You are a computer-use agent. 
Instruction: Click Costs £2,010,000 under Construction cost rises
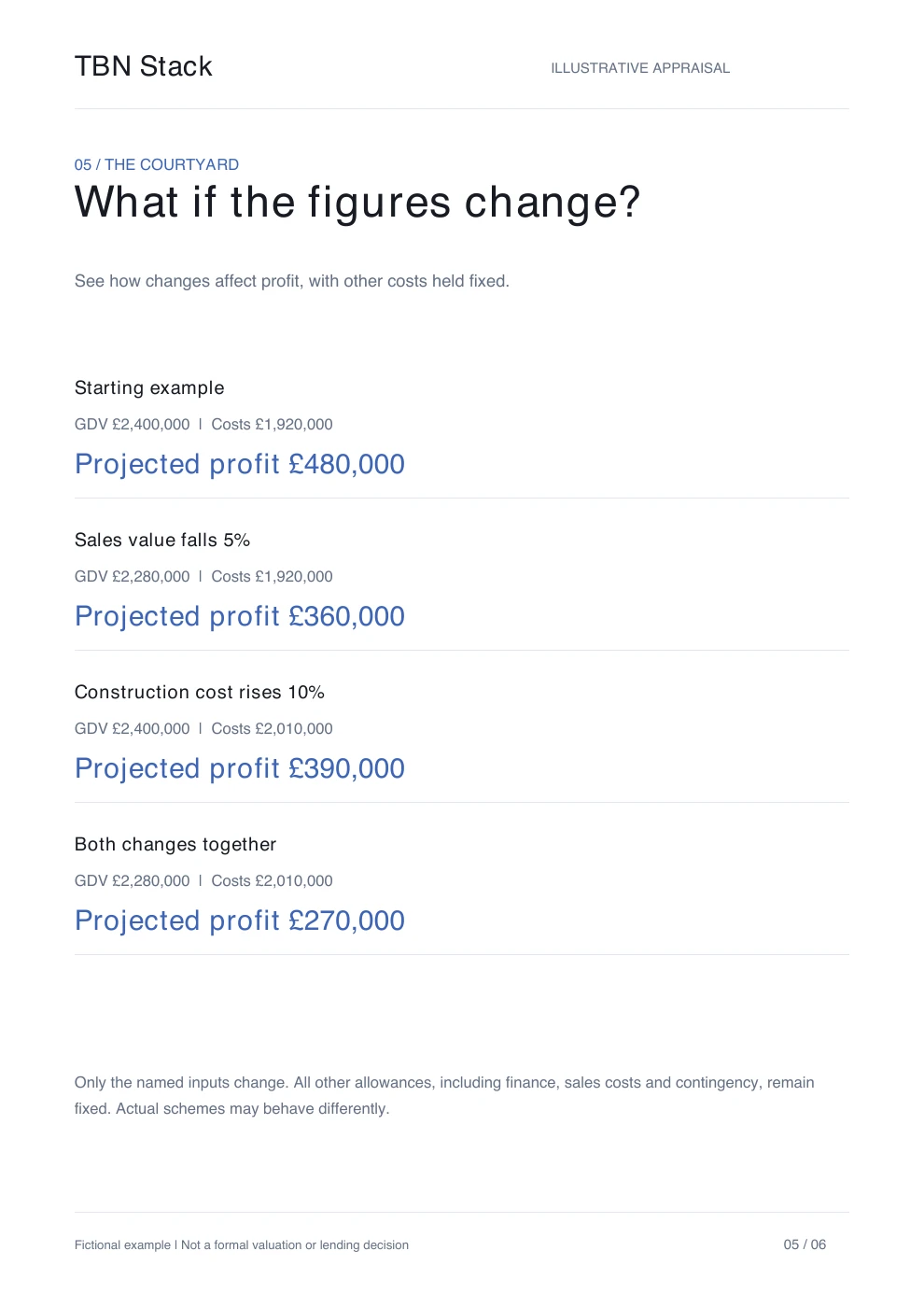point(272,728)
